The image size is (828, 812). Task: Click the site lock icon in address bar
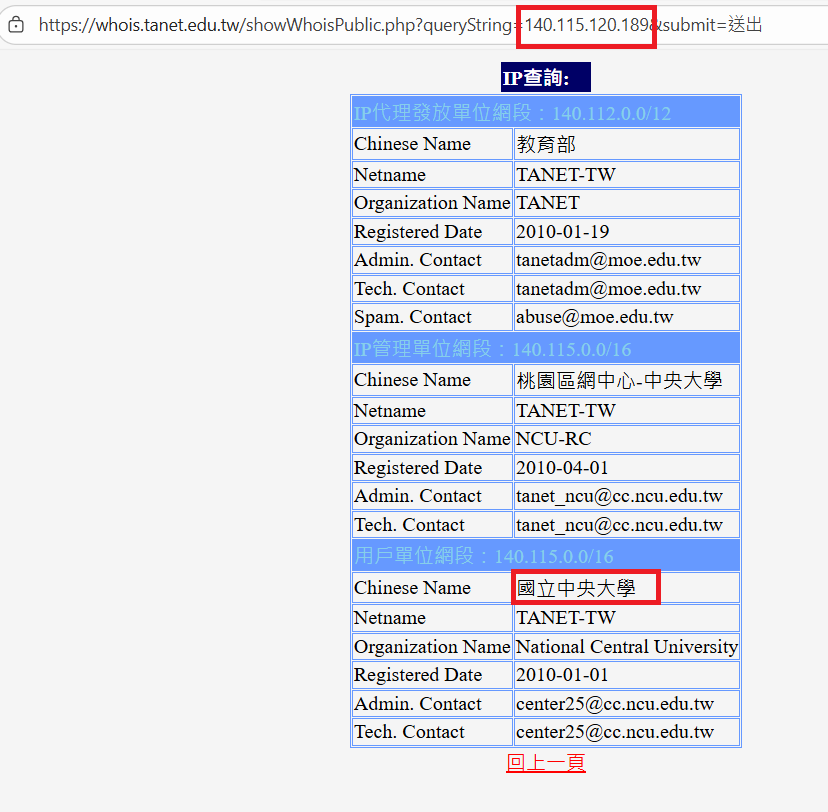pos(16,24)
